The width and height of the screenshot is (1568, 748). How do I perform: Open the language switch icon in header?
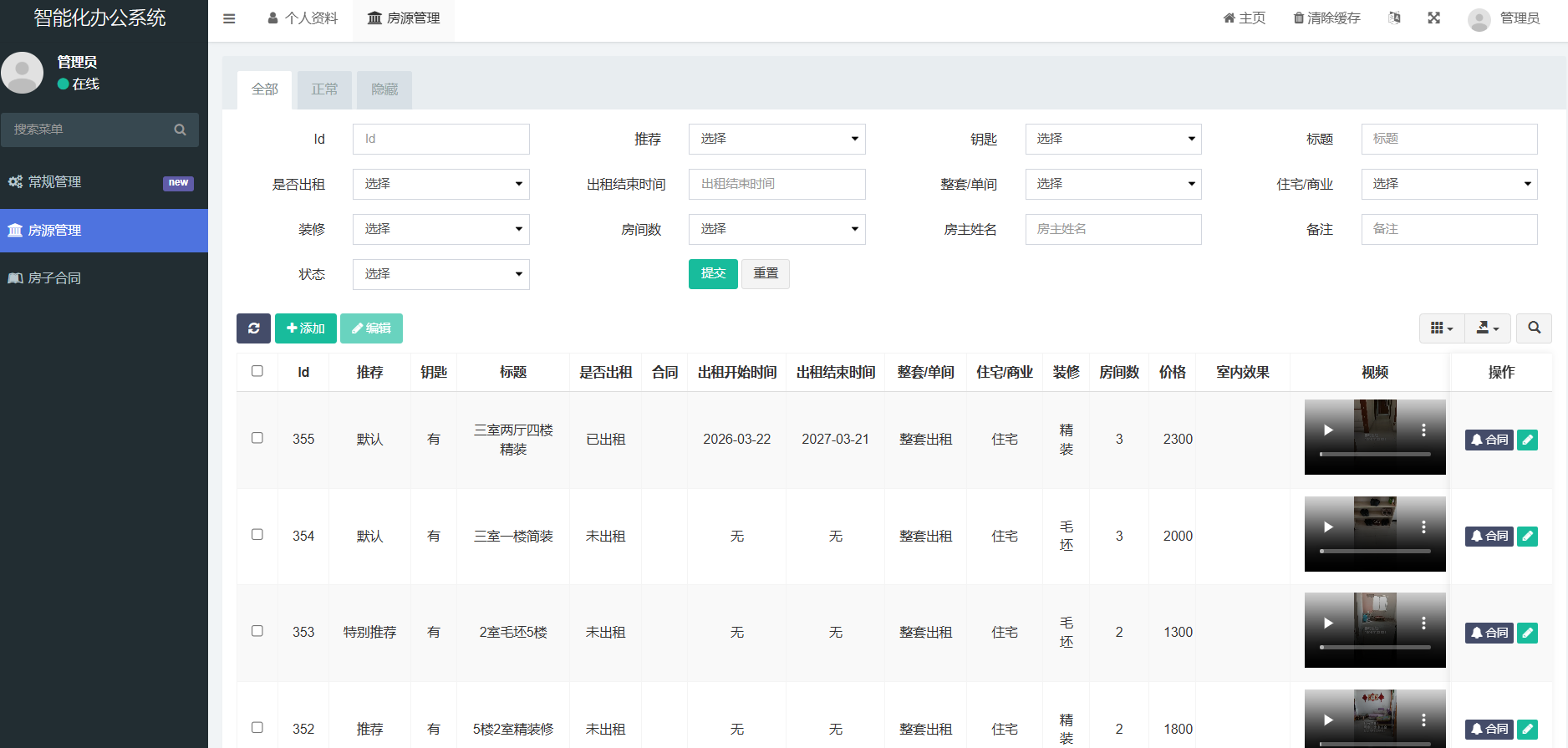[x=1394, y=18]
